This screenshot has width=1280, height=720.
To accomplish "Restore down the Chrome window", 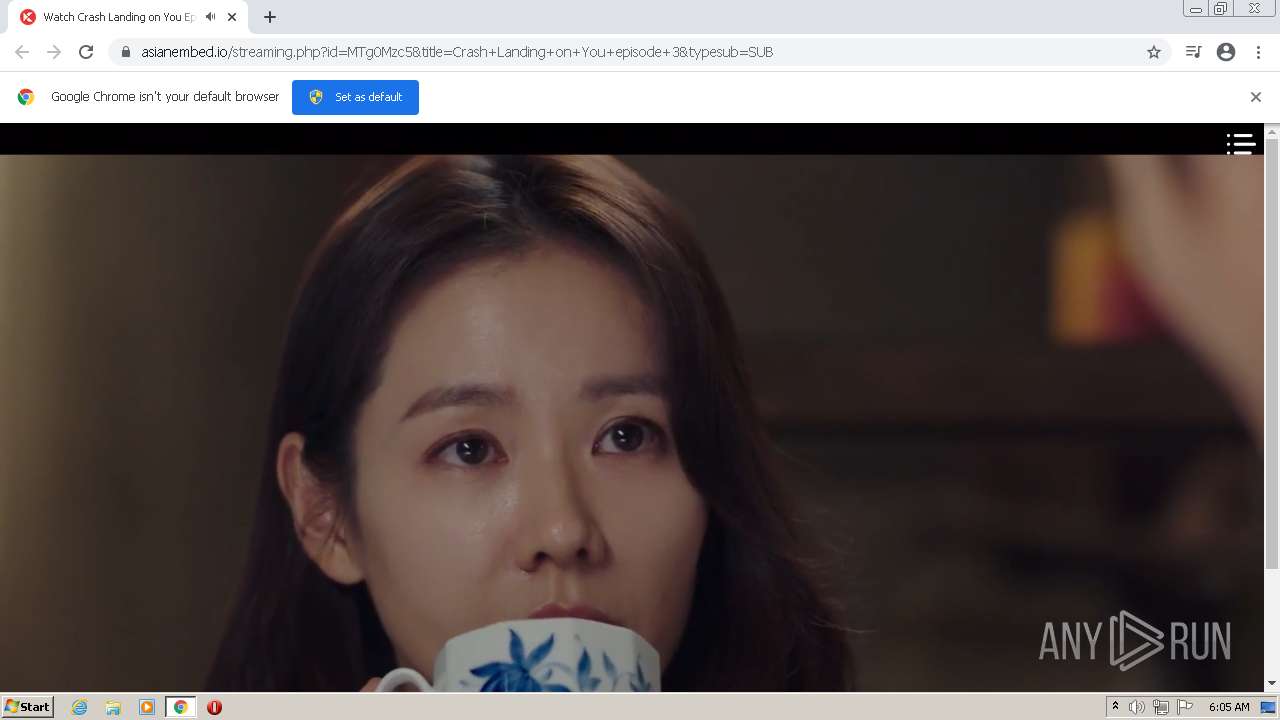I will (1220, 9).
